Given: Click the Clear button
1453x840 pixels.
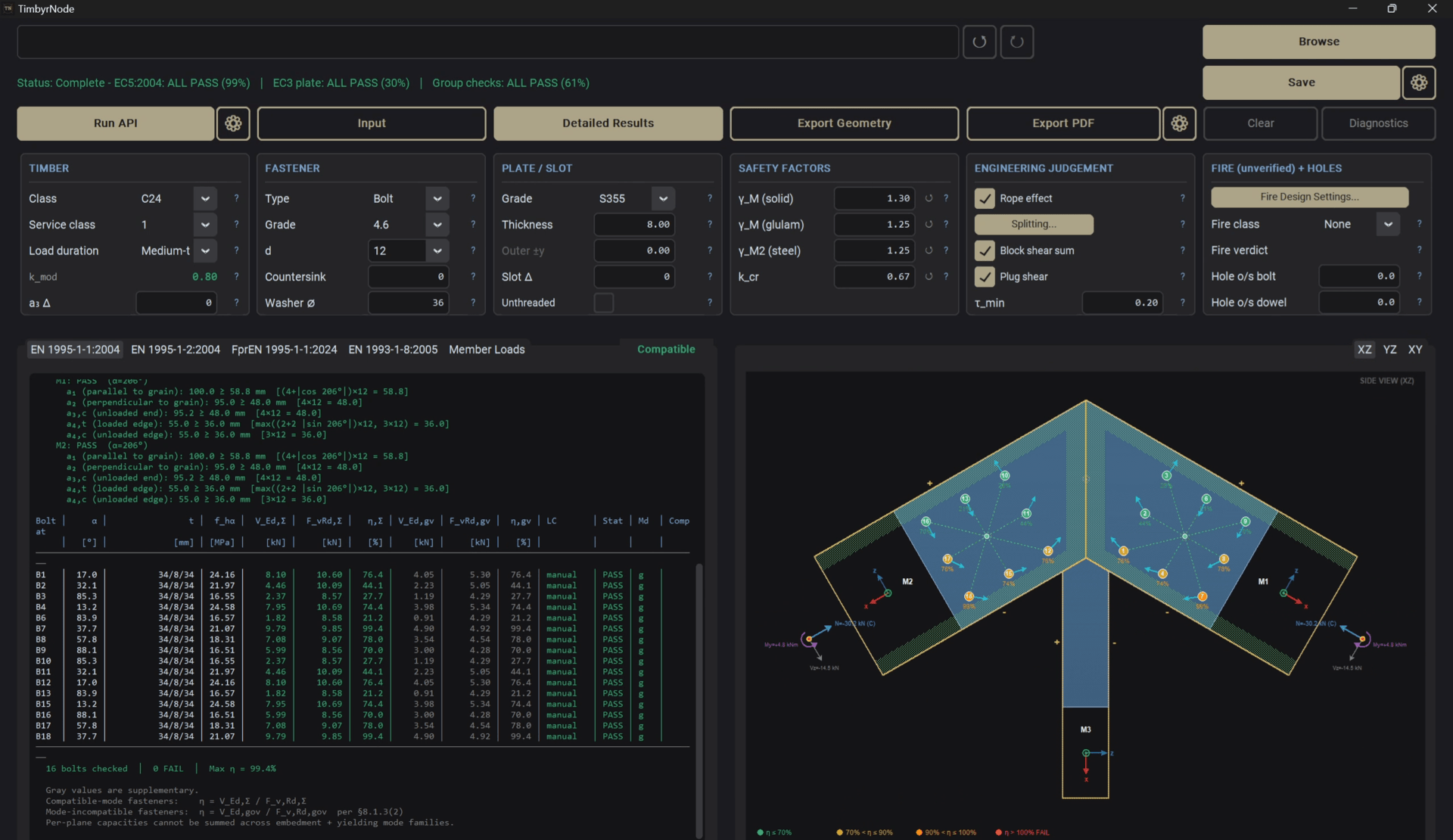Looking at the screenshot, I should coord(1261,123).
